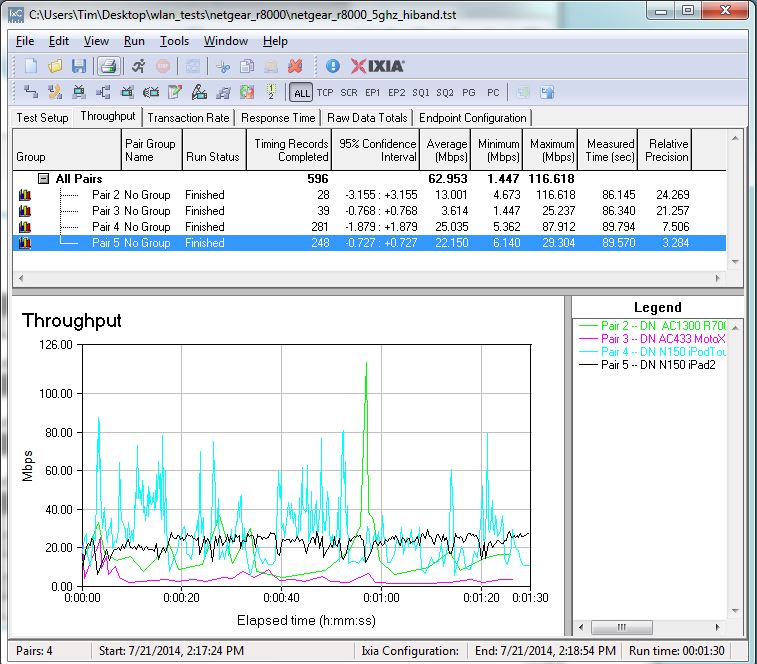Copy selected pair with copy icon

pos(247,66)
